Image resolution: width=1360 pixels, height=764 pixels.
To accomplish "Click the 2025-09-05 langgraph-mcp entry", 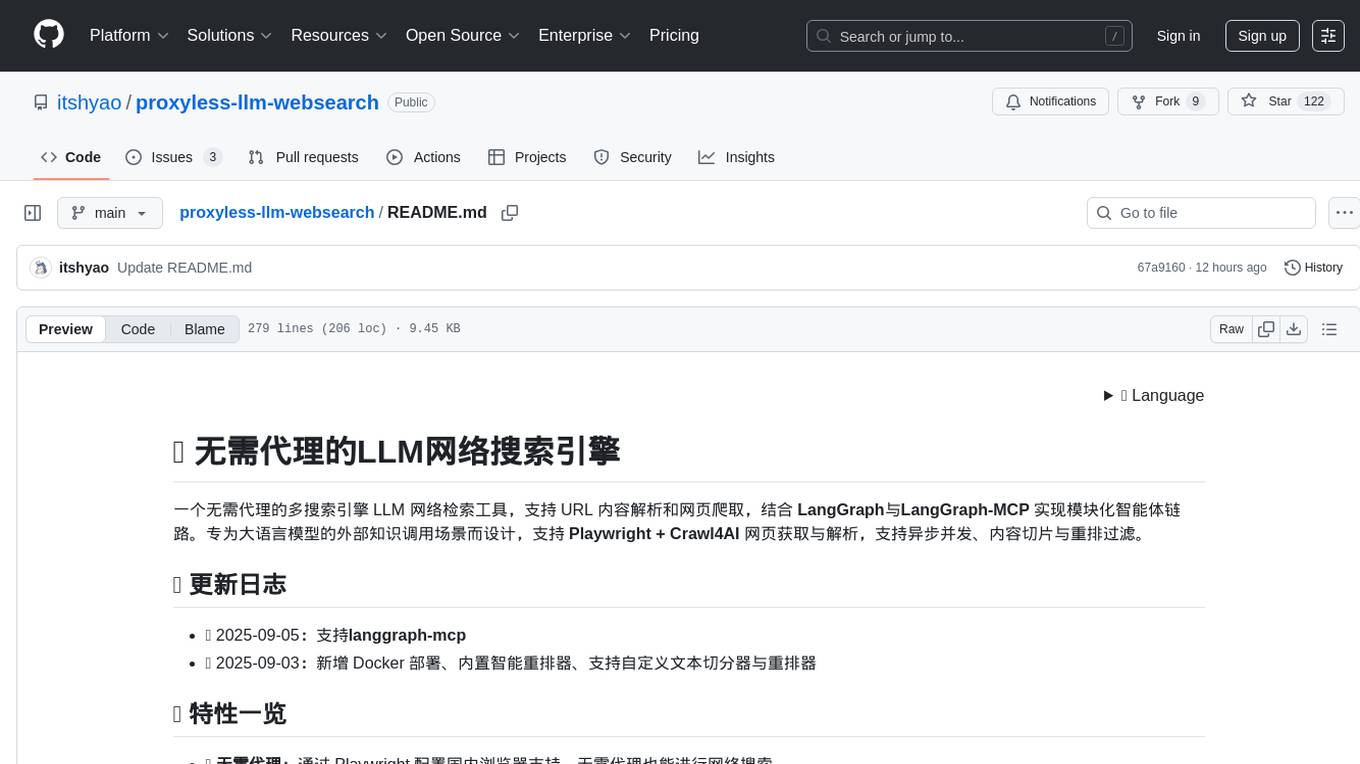I will tap(336, 635).
